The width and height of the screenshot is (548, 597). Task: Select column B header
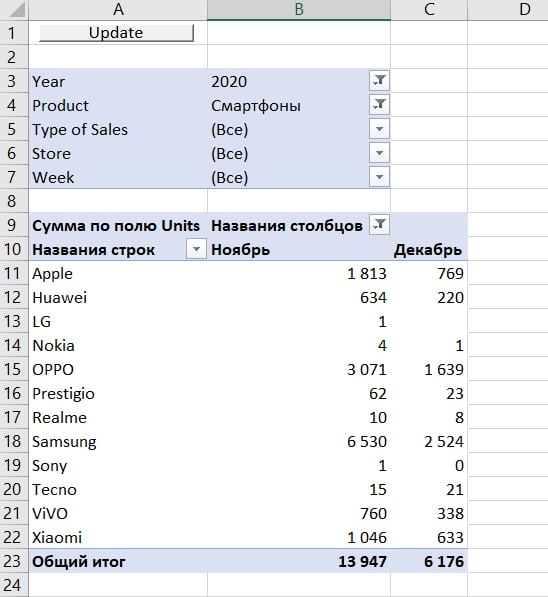299,10
